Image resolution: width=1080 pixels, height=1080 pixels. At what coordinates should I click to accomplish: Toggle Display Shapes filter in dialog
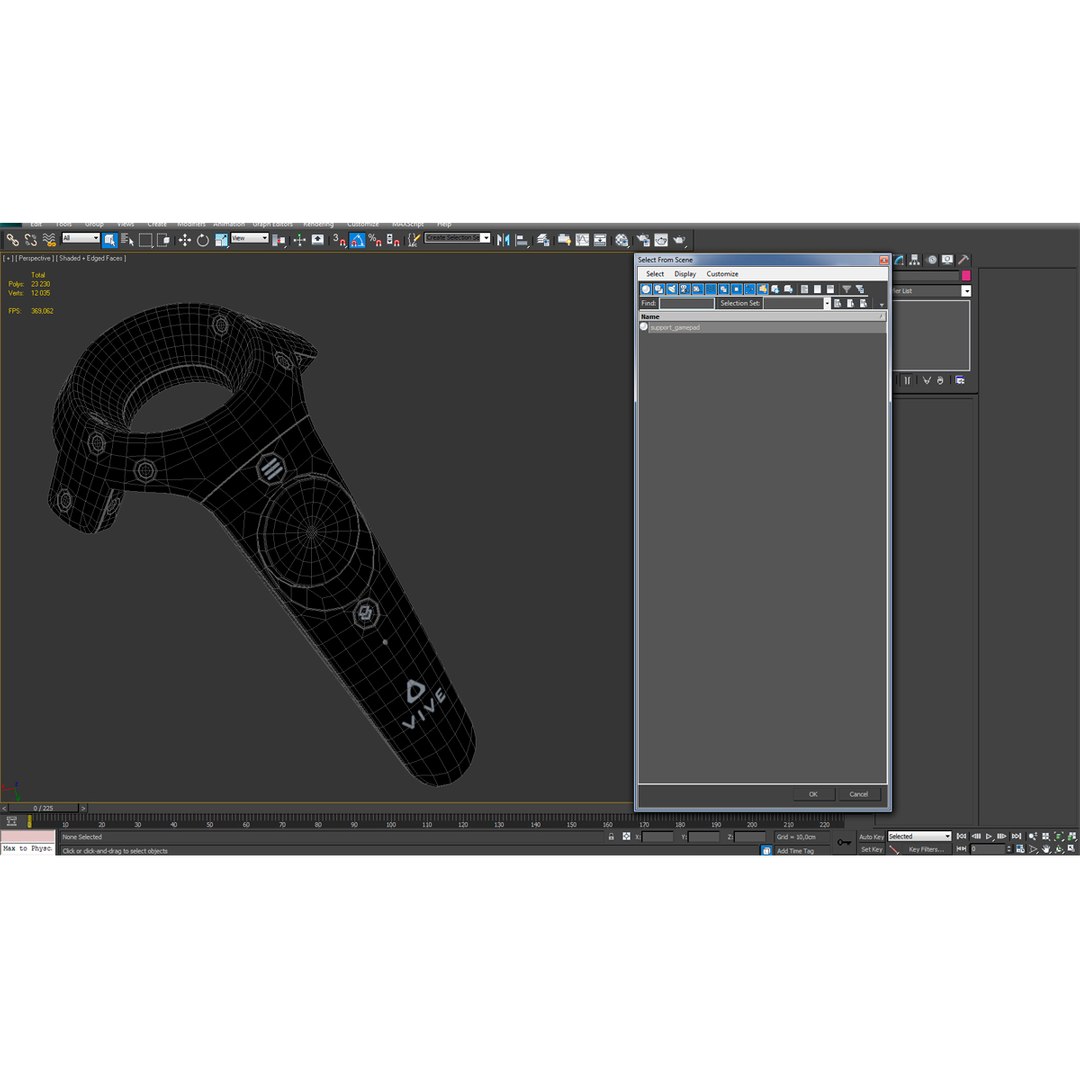pos(659,289)
